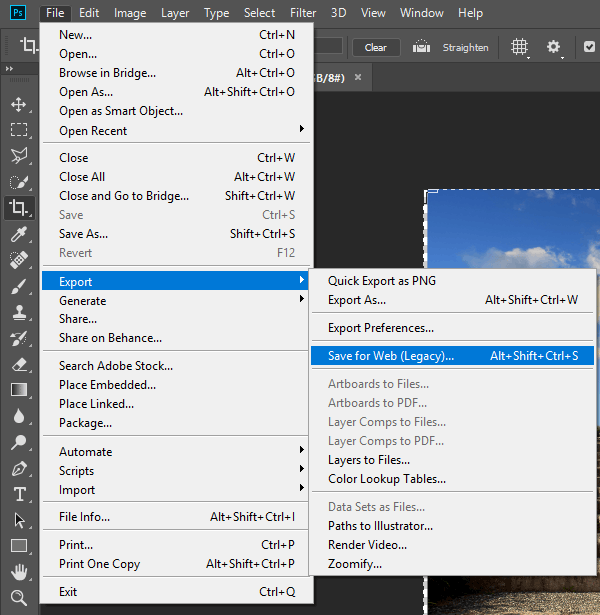Select the Zoom tool

click(18, 598)
